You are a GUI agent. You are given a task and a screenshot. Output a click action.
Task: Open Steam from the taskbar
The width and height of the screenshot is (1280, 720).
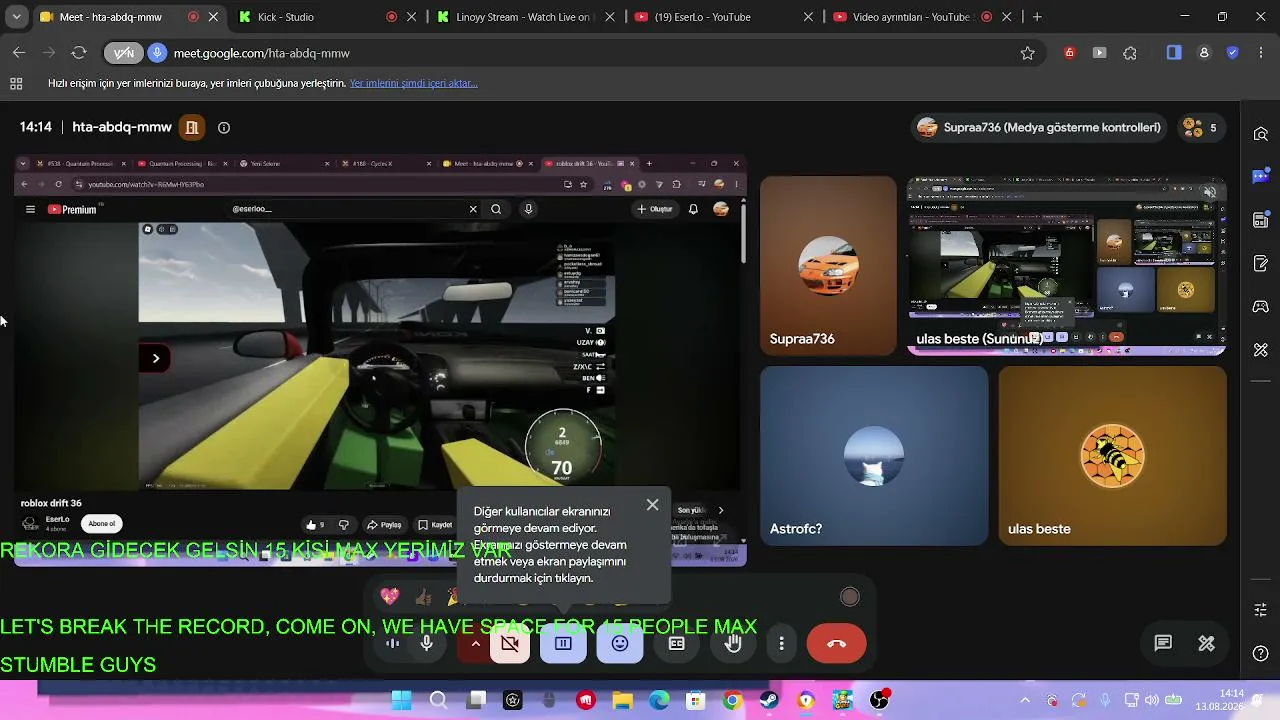769,701
